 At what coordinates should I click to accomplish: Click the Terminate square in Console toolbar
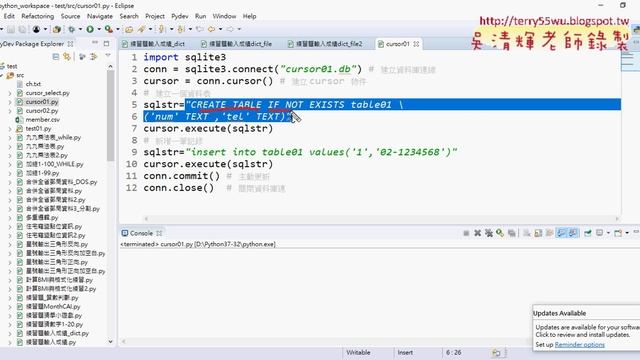tap(466, 233)
